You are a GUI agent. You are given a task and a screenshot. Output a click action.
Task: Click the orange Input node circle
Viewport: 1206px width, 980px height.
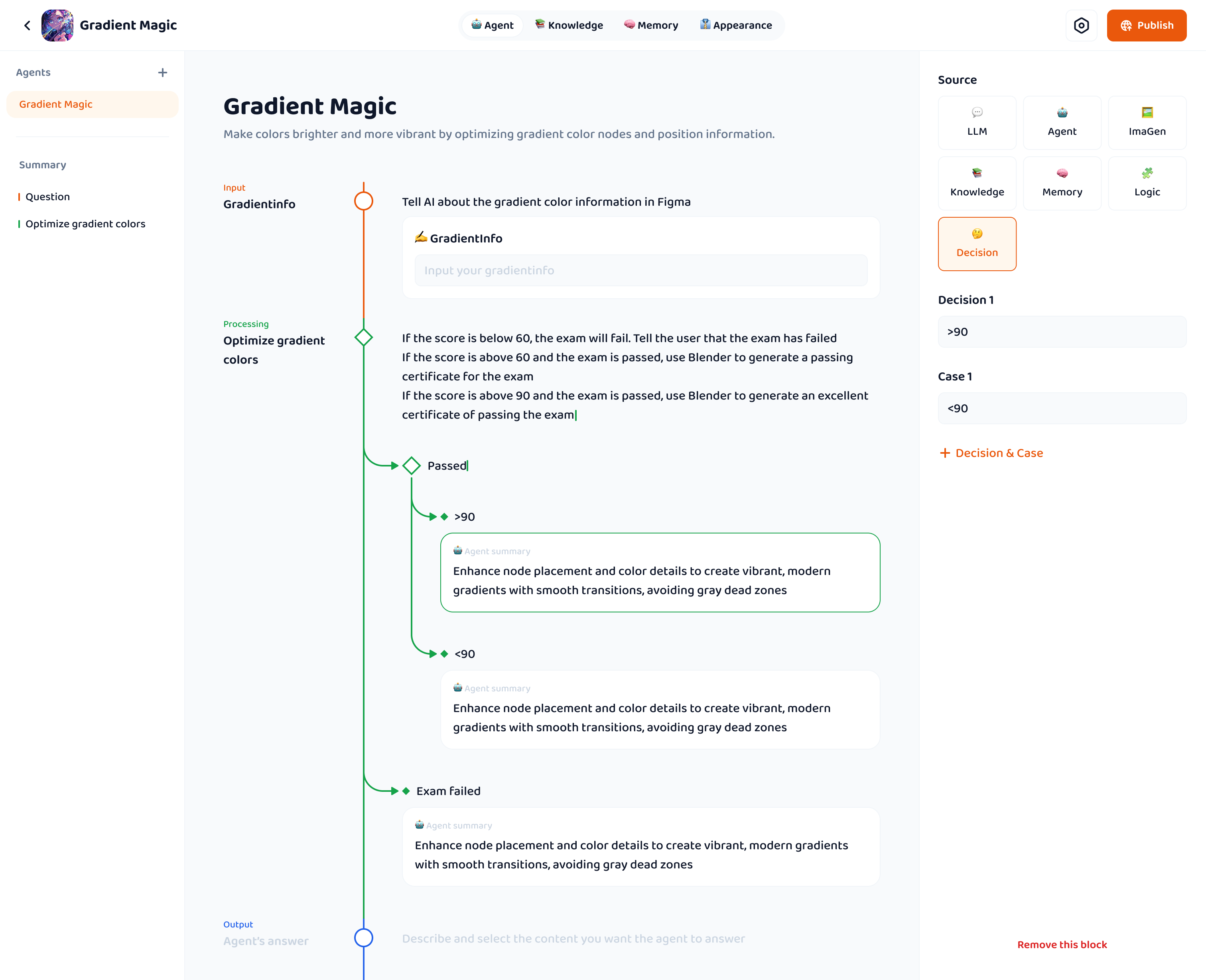(x=364, y=201)
